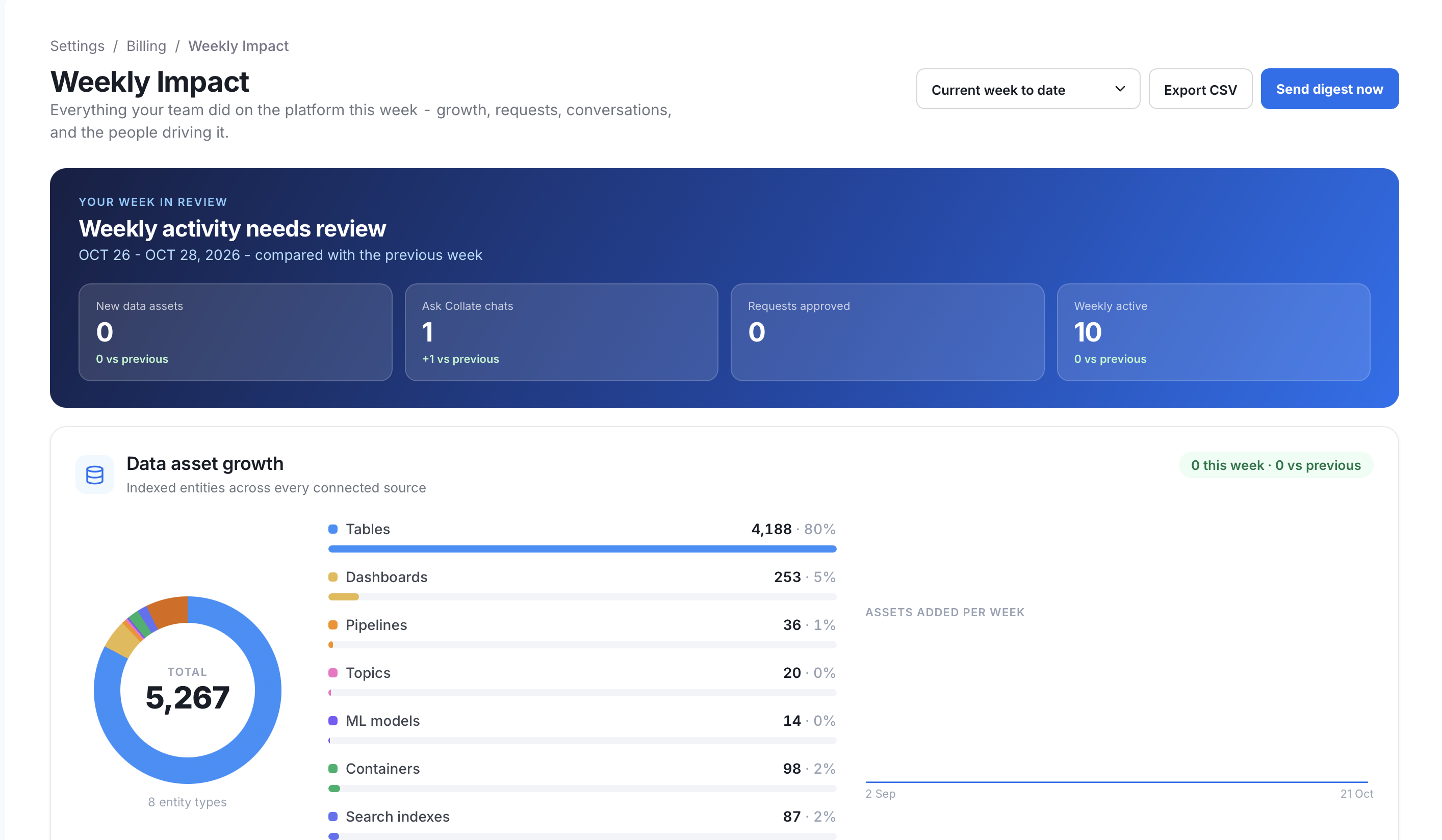Screen dimensions: 1442x840
Task: Click the Weekly Impact breadcrumb
Action: coord(238,46)
